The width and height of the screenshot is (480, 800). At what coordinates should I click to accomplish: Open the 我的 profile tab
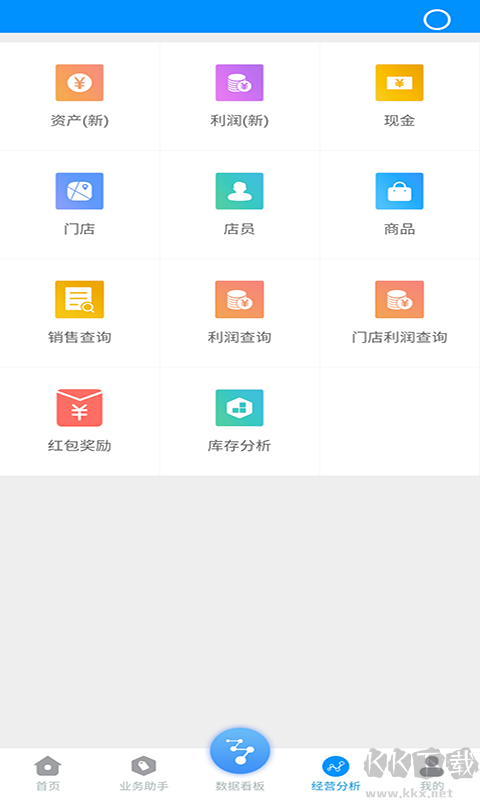click(432, 773)
